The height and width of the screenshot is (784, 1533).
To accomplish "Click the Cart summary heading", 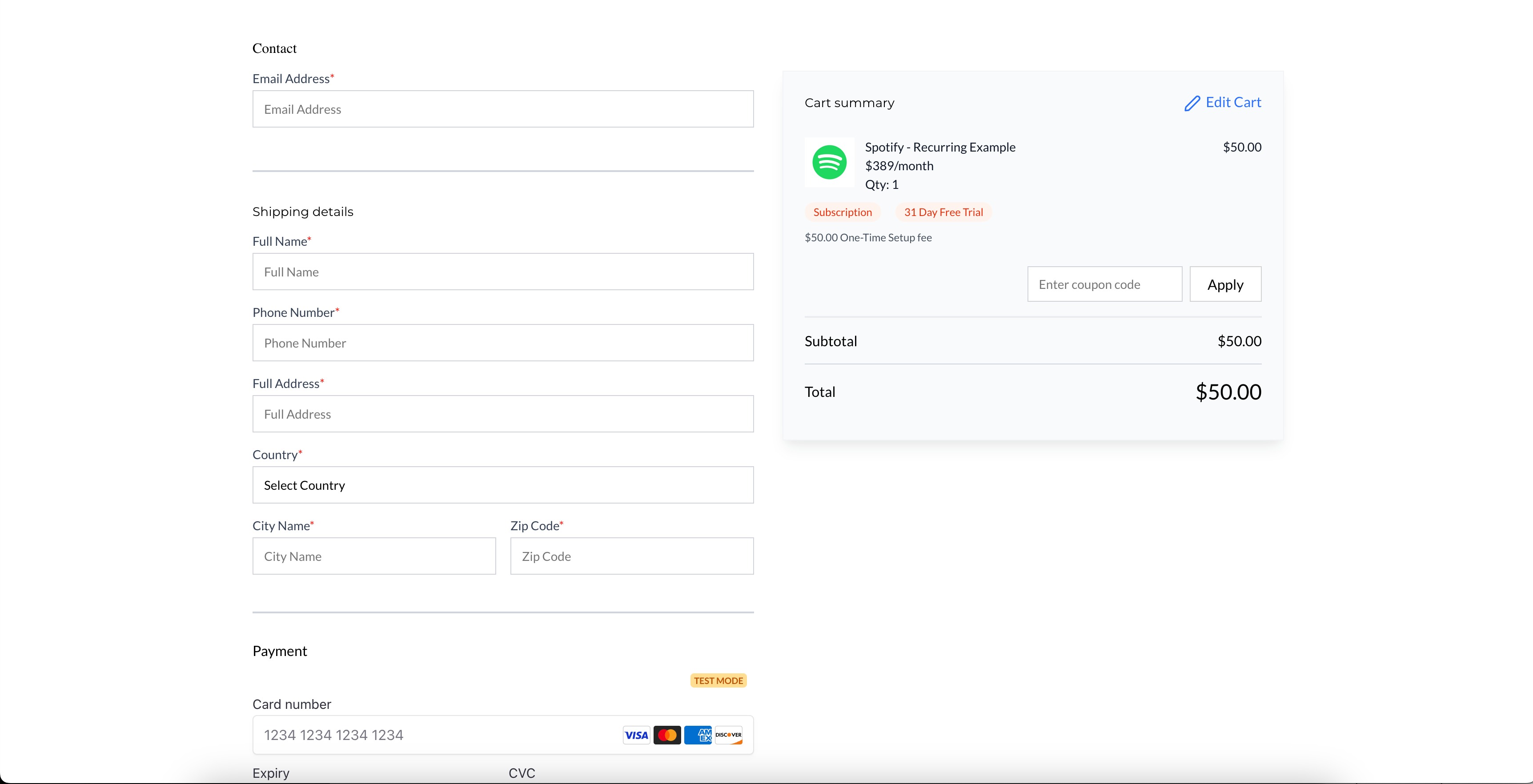I will (849, 103).
